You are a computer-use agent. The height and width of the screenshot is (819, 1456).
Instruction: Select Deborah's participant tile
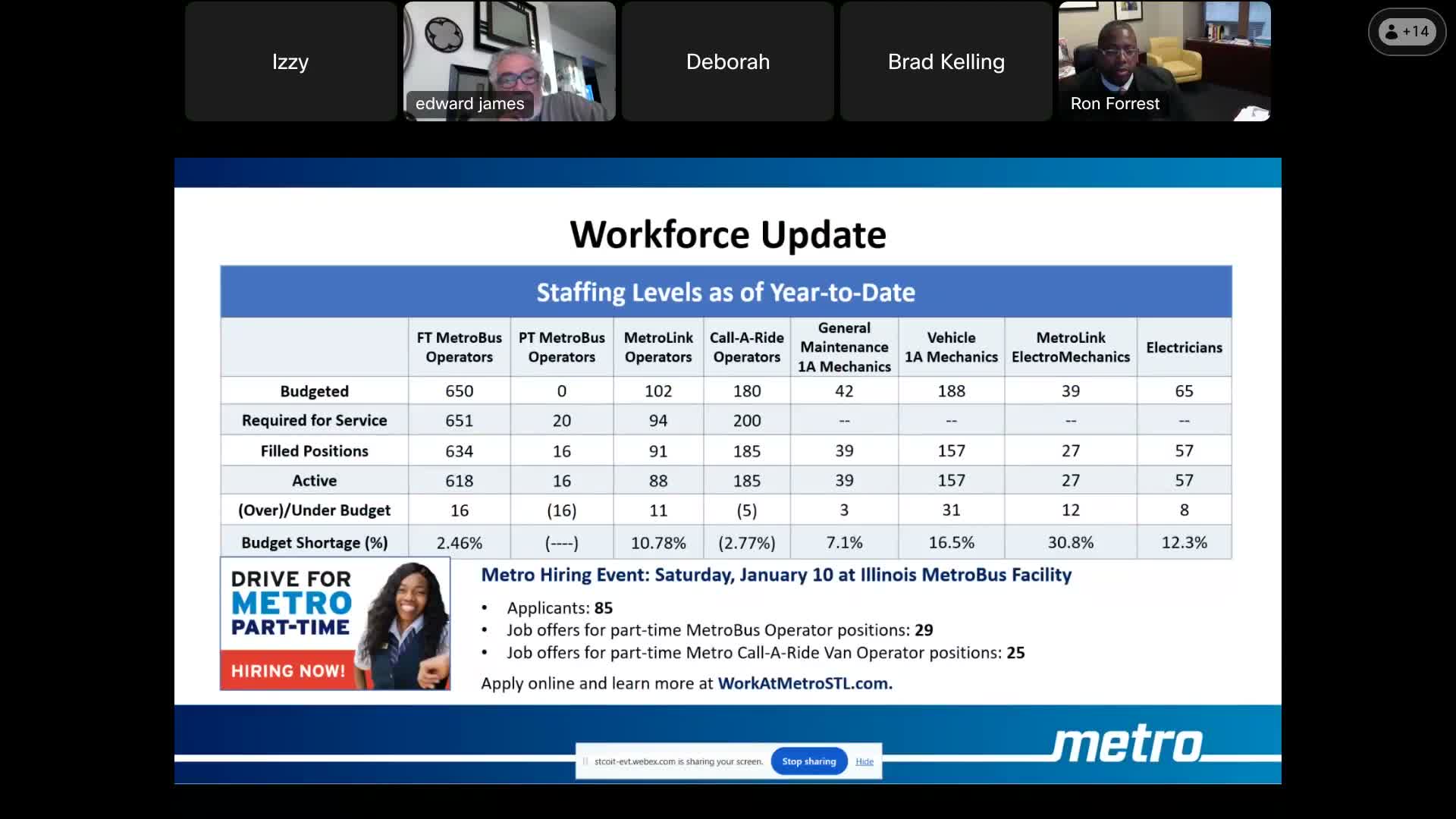(x=727, y=61)
